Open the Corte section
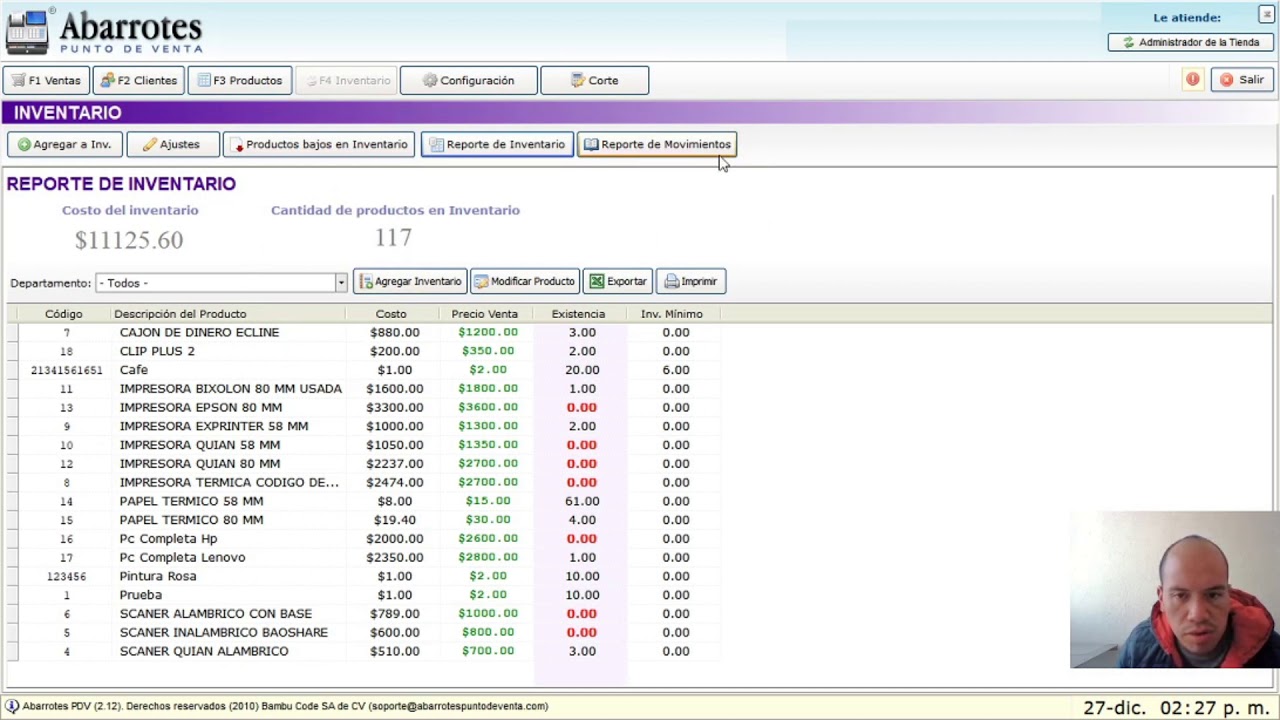Image resolution: width=1280 pixels, height=720 pixels. point(594,80)
